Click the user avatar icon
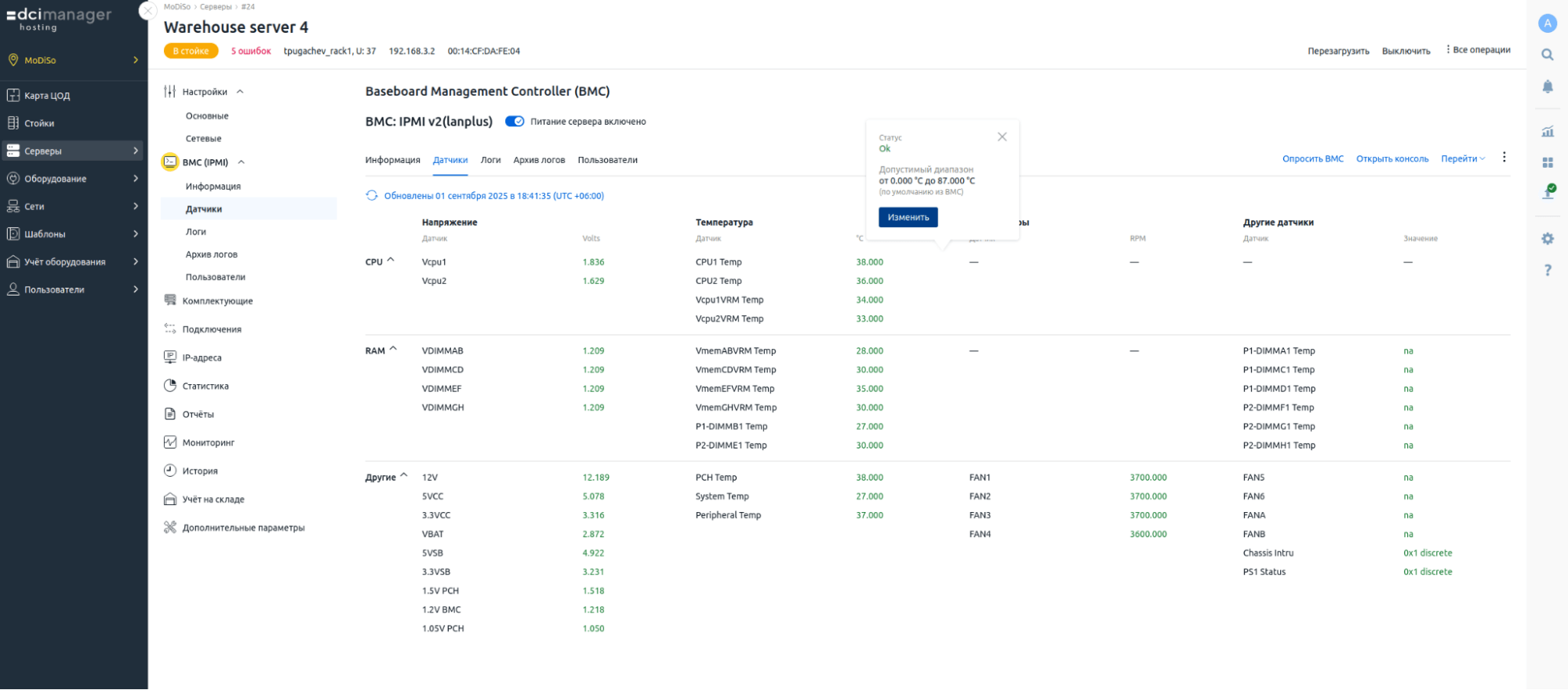Screen dimensions: 1568x690 click(1547, 24)
